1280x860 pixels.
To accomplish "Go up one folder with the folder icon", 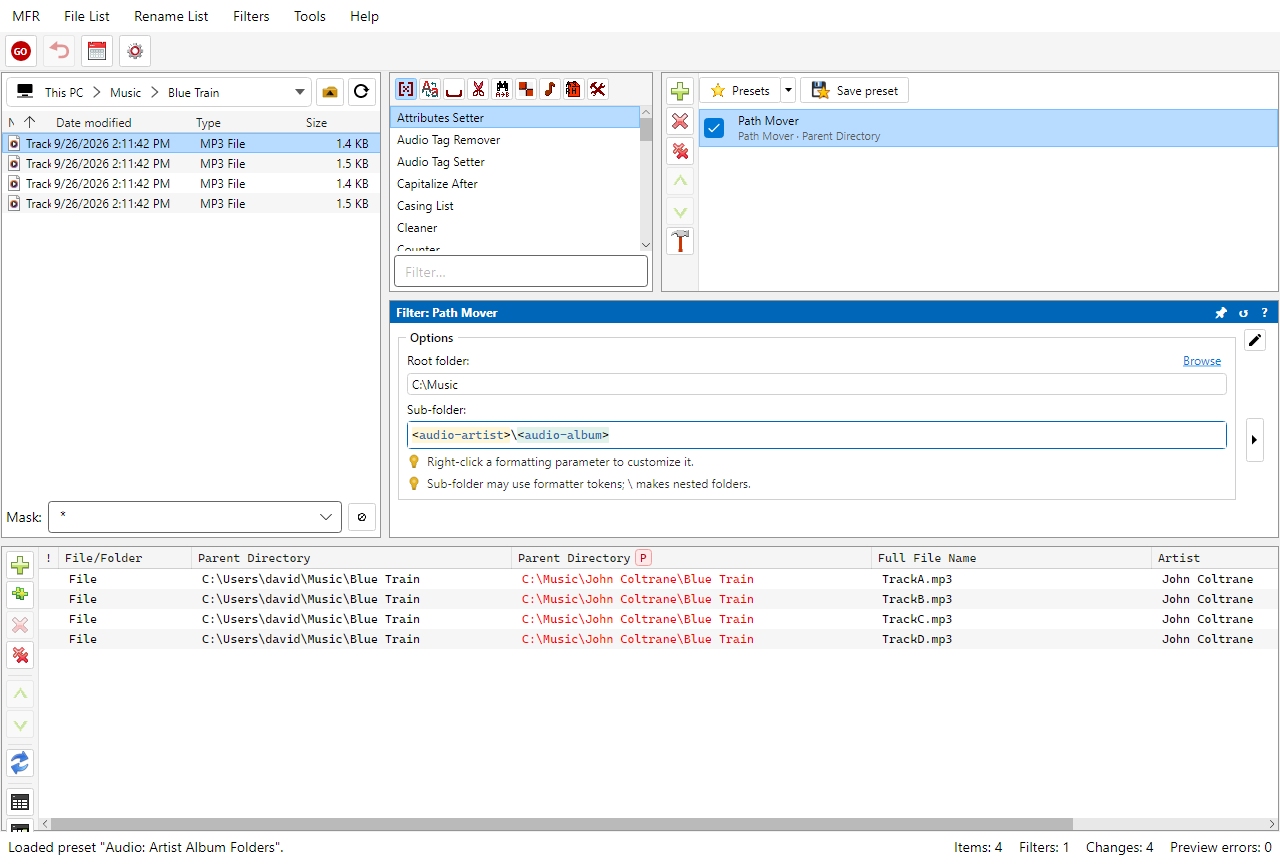I will (330, 92).
